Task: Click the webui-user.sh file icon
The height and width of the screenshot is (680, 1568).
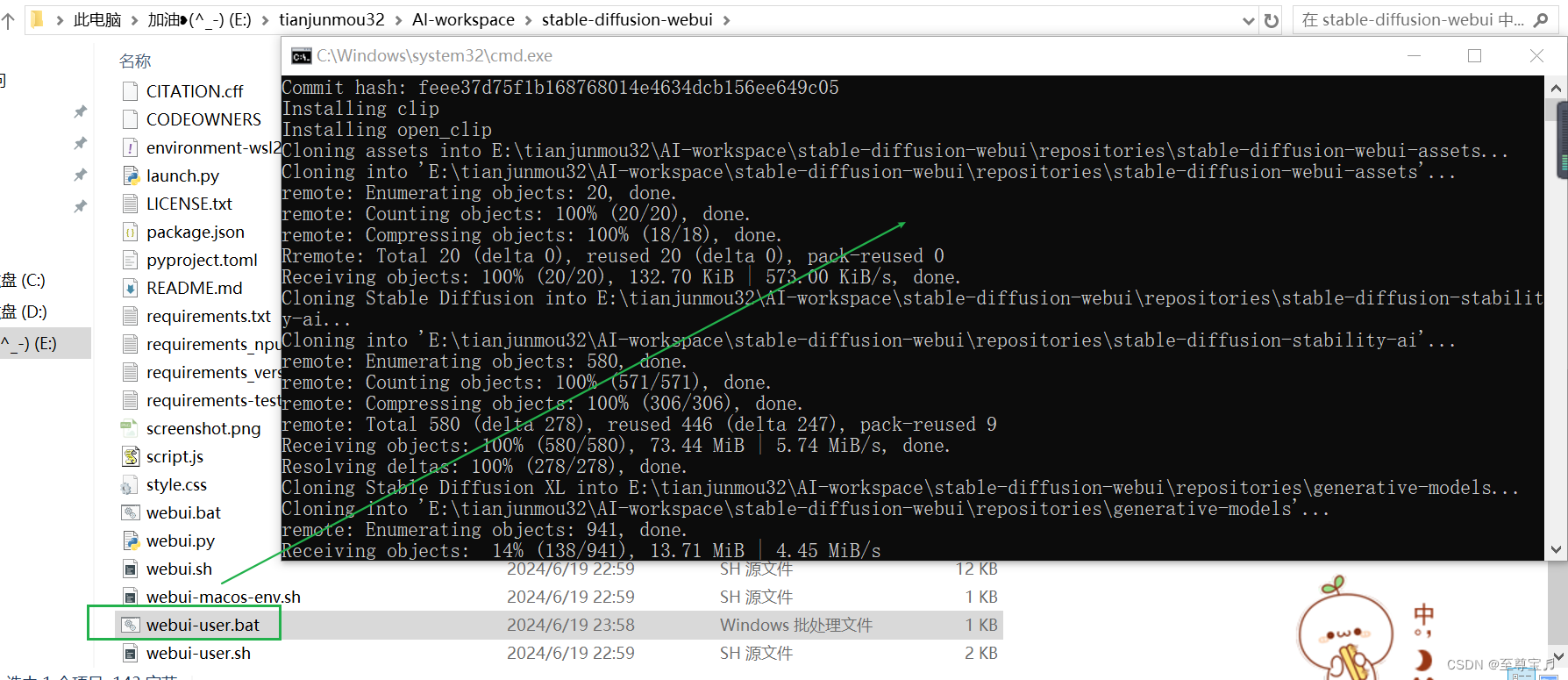Action: [x=131, y=653]
